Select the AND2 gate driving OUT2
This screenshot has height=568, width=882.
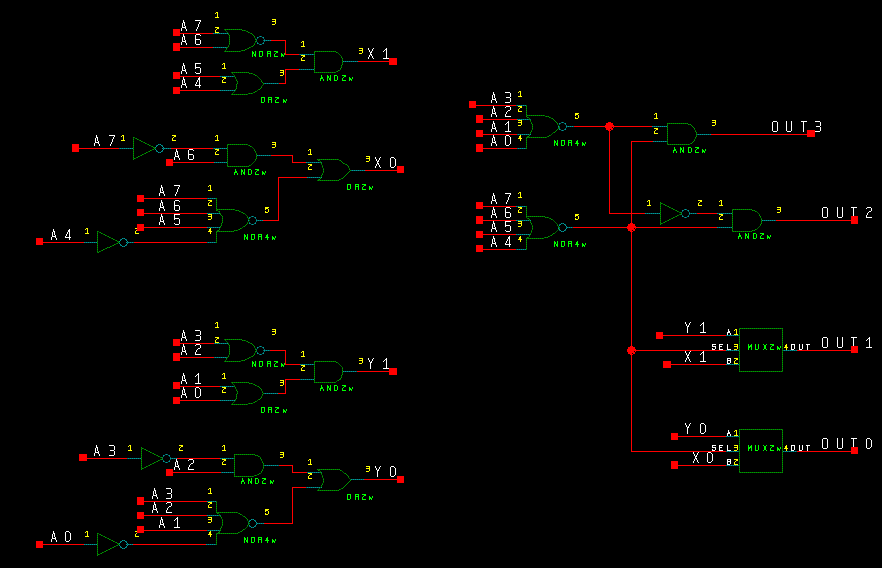tap(747, 220)
